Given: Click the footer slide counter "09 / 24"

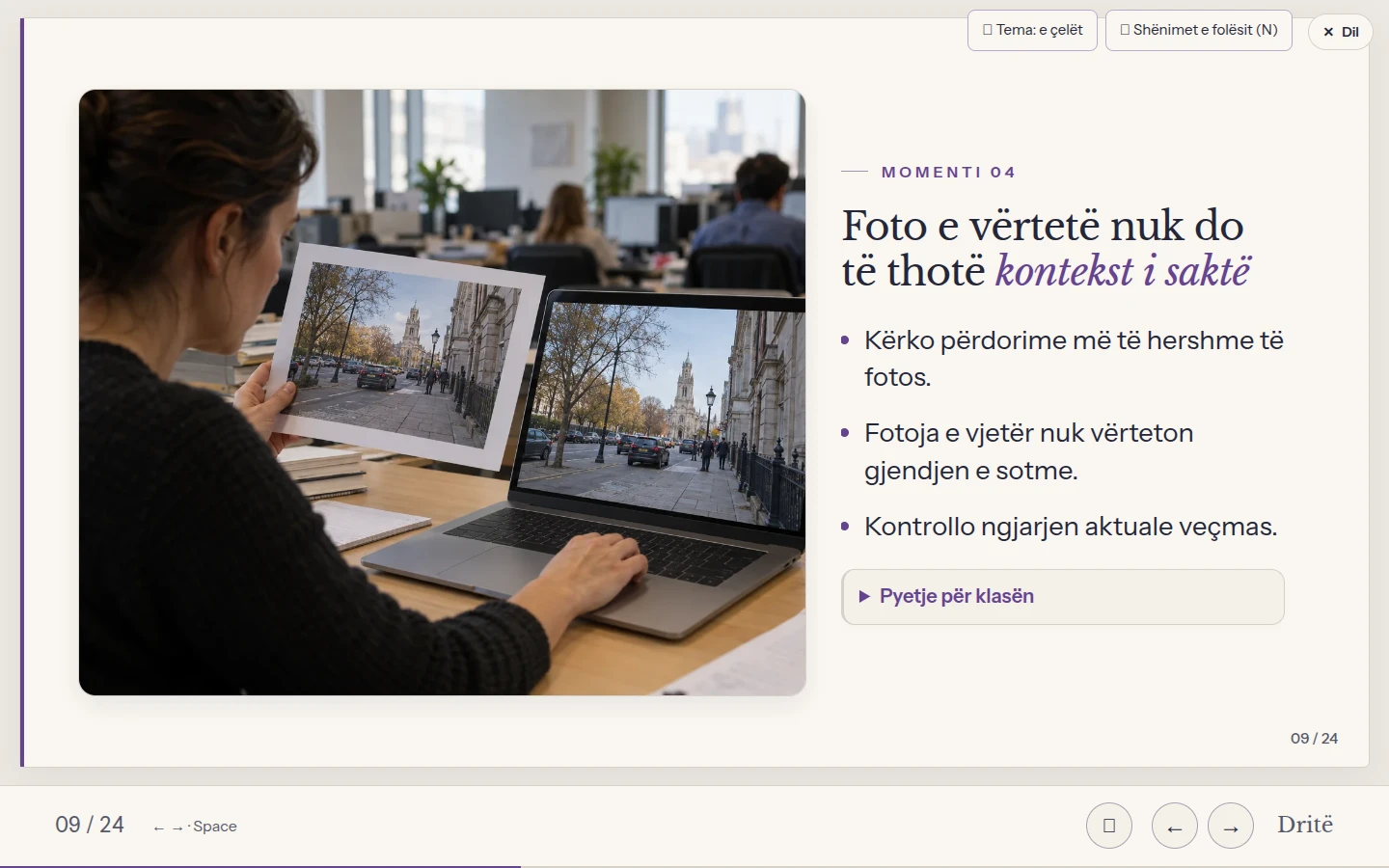Looking at the screenshot, I should [90, 825].
